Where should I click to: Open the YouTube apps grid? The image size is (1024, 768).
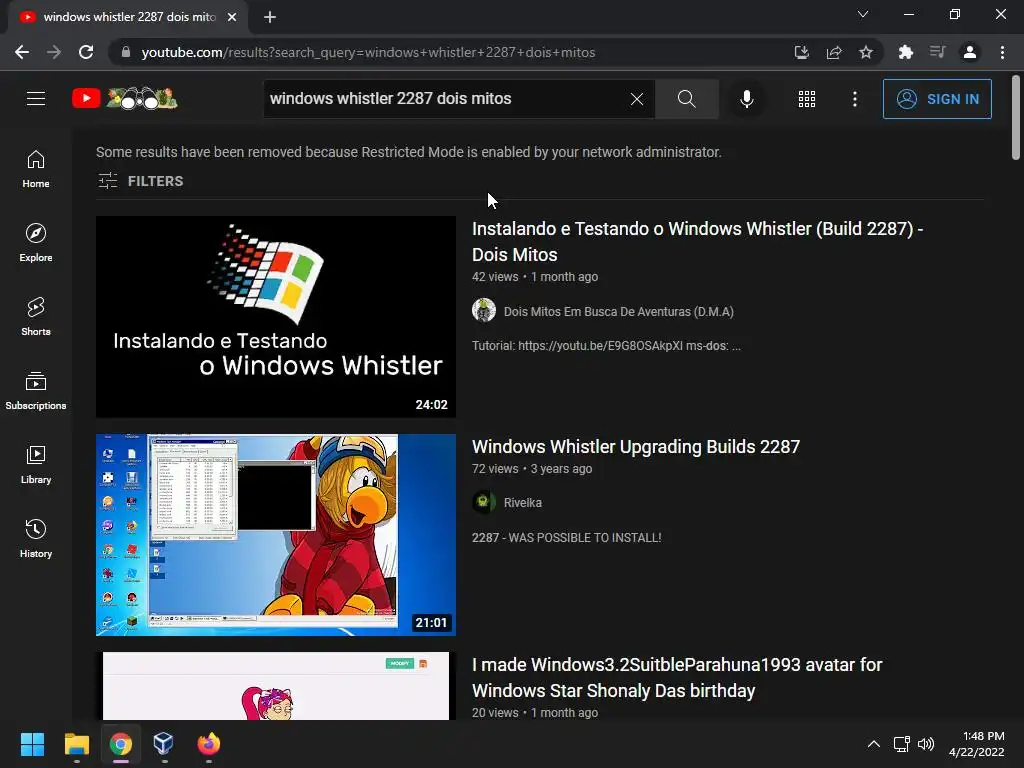point(807,99)
